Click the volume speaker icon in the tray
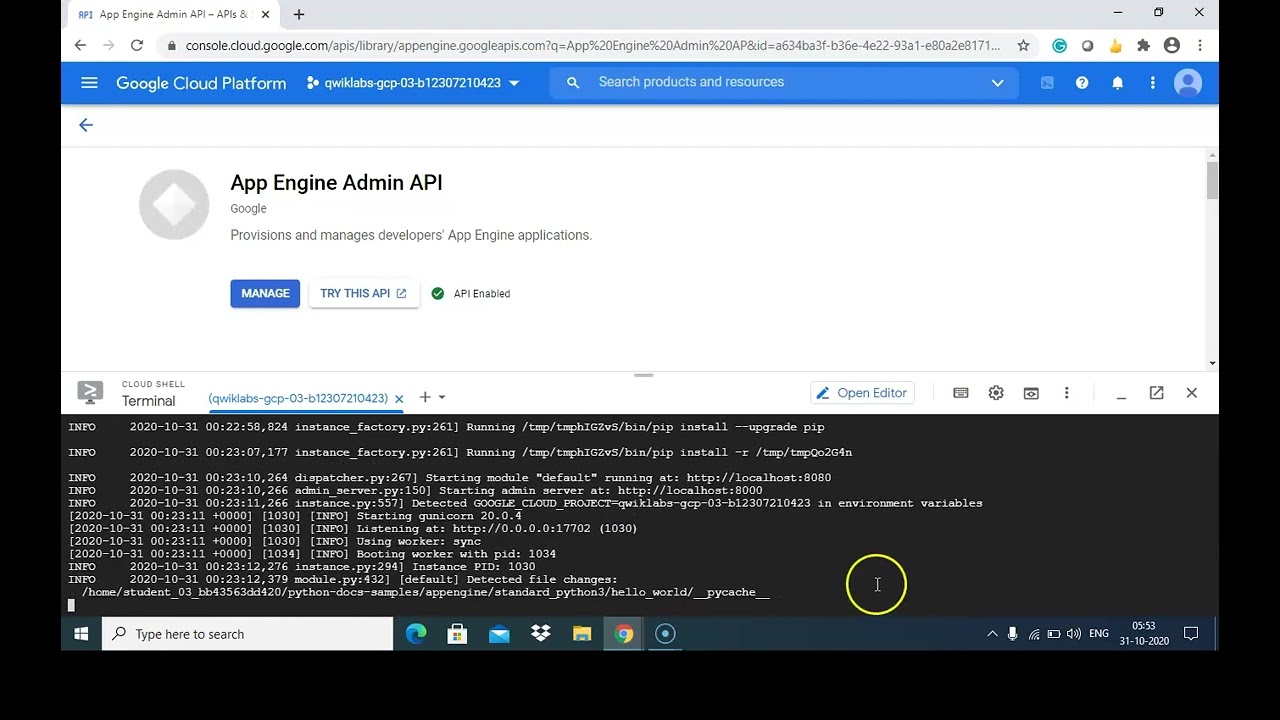 click(x=1073, y=634)
